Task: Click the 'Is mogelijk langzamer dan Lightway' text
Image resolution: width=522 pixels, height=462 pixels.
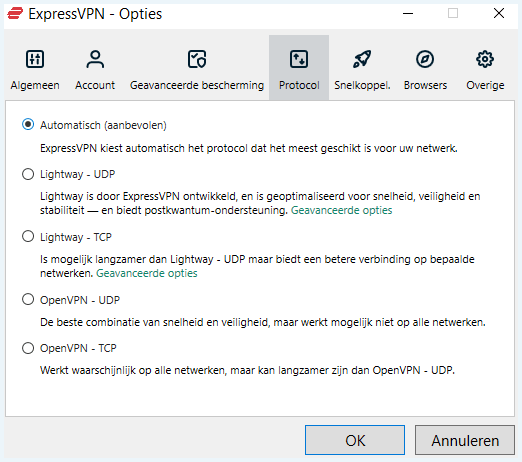Action: pos(257,266)
